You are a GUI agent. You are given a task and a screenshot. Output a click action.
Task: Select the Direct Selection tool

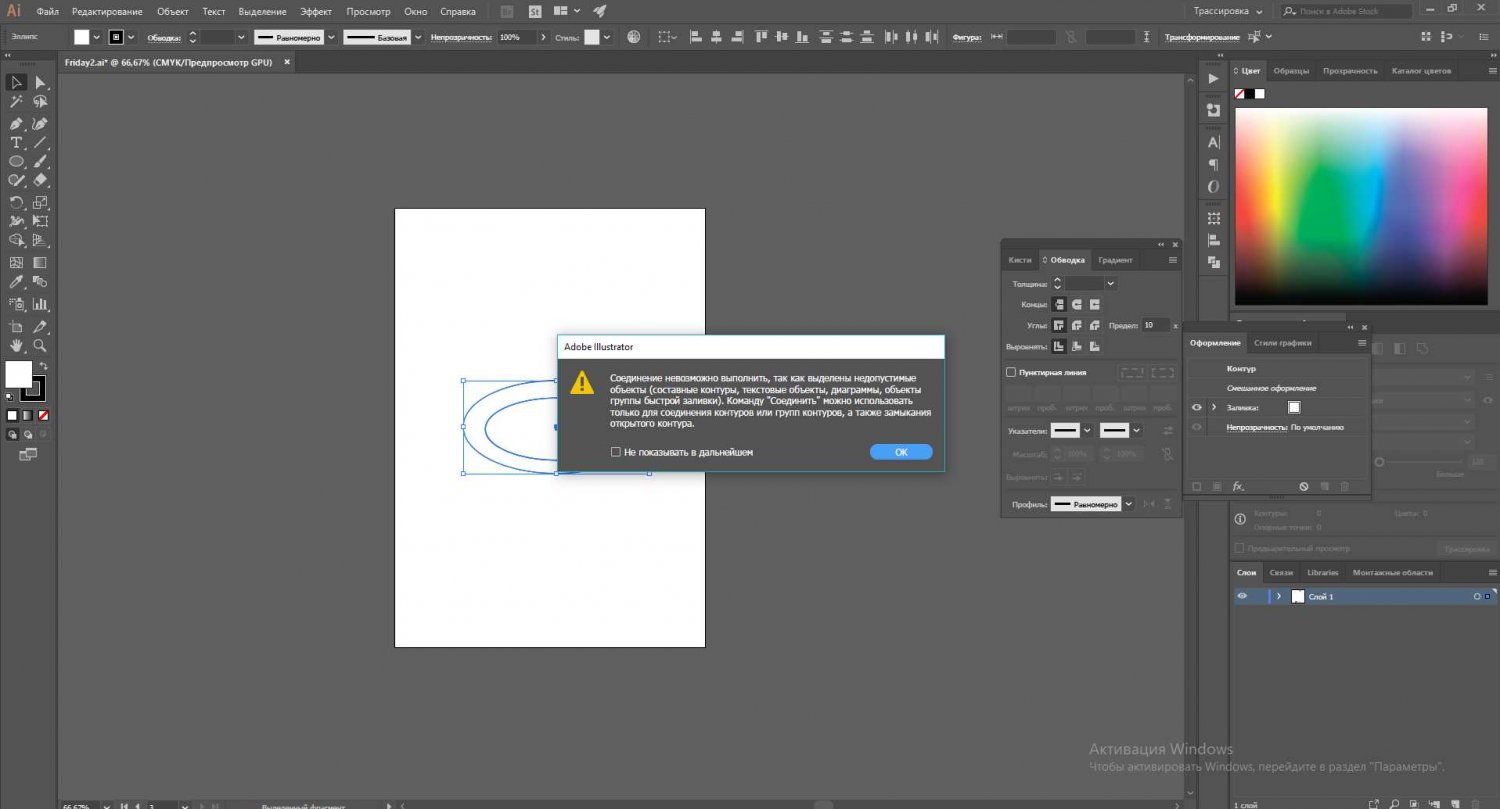click(x=41, y=82)
